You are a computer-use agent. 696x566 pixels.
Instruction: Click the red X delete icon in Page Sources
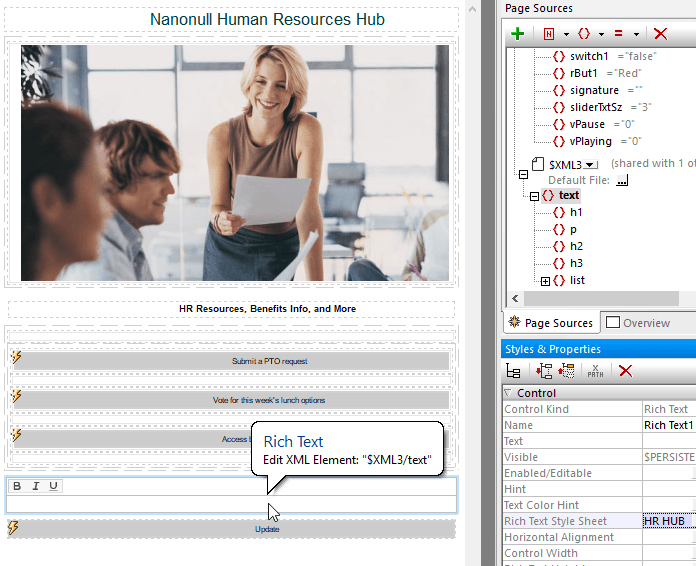[x=659, y=34]
